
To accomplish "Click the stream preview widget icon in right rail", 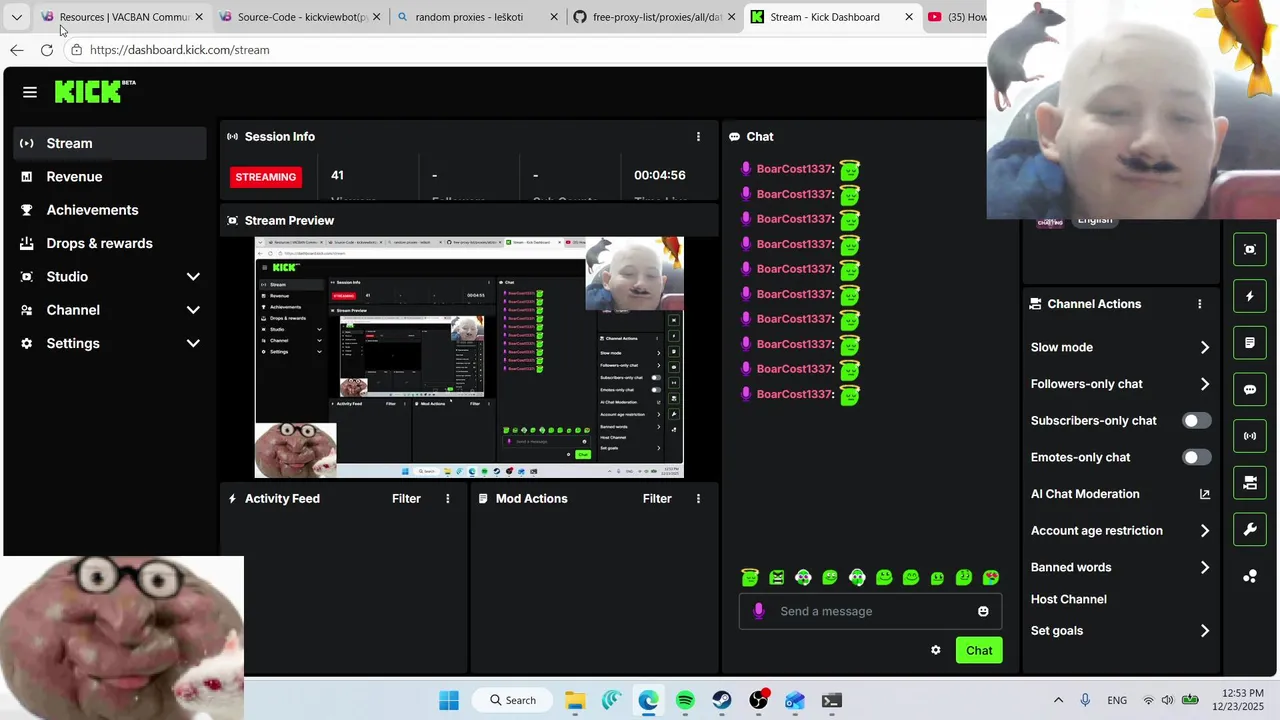I will [1250, 250].
